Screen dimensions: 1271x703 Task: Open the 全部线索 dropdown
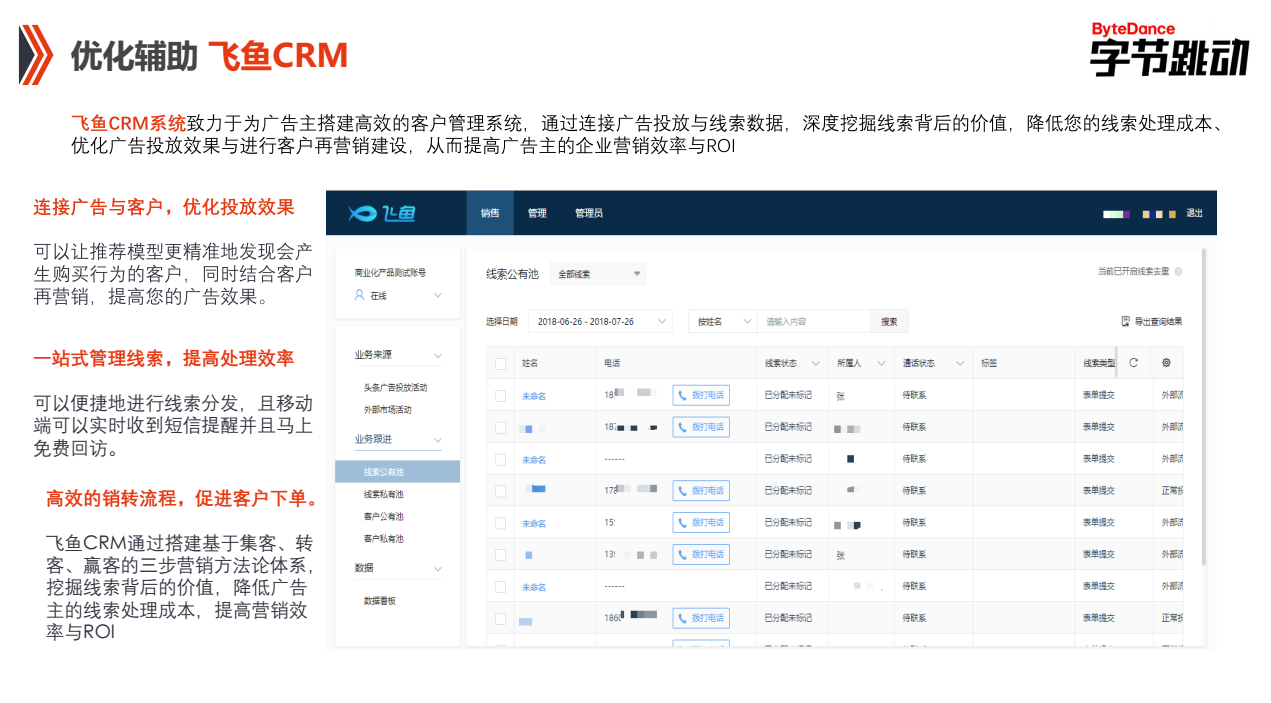(x=597, y=273)
